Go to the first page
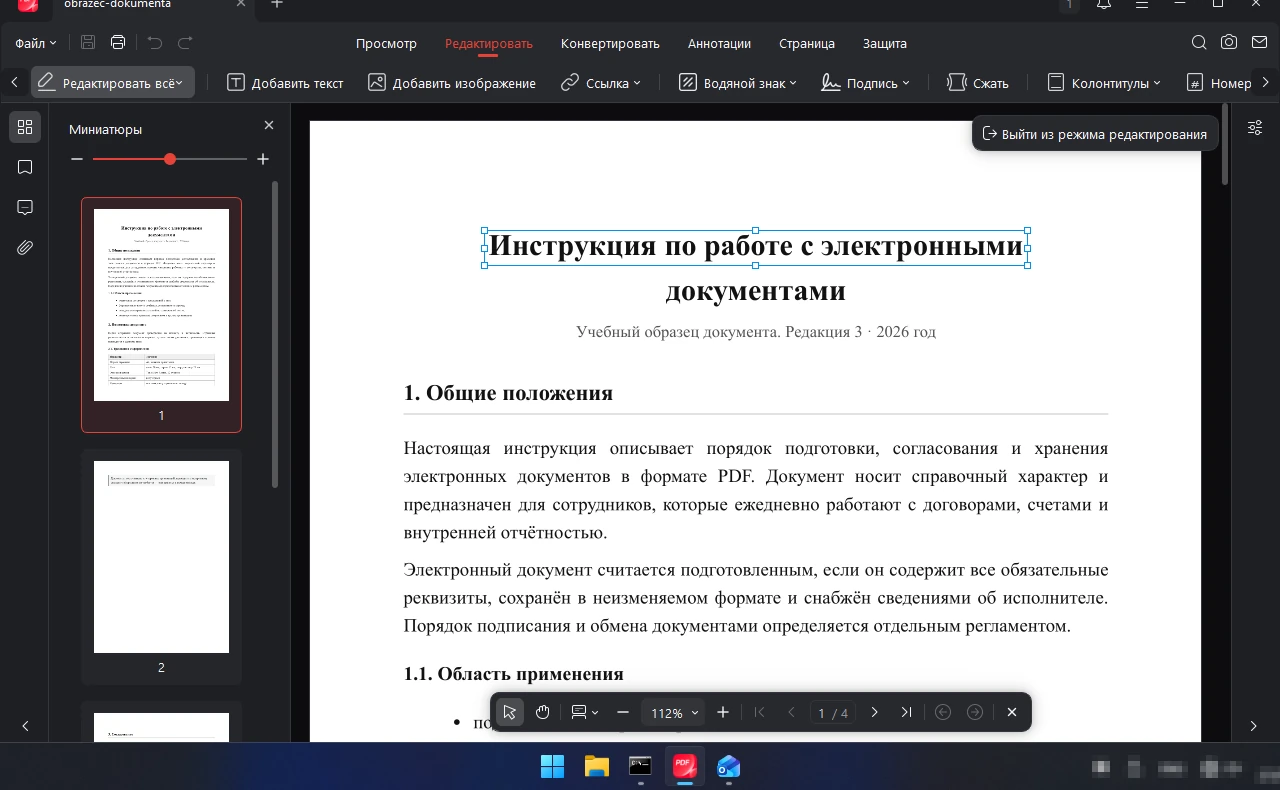 pos(759,712)
